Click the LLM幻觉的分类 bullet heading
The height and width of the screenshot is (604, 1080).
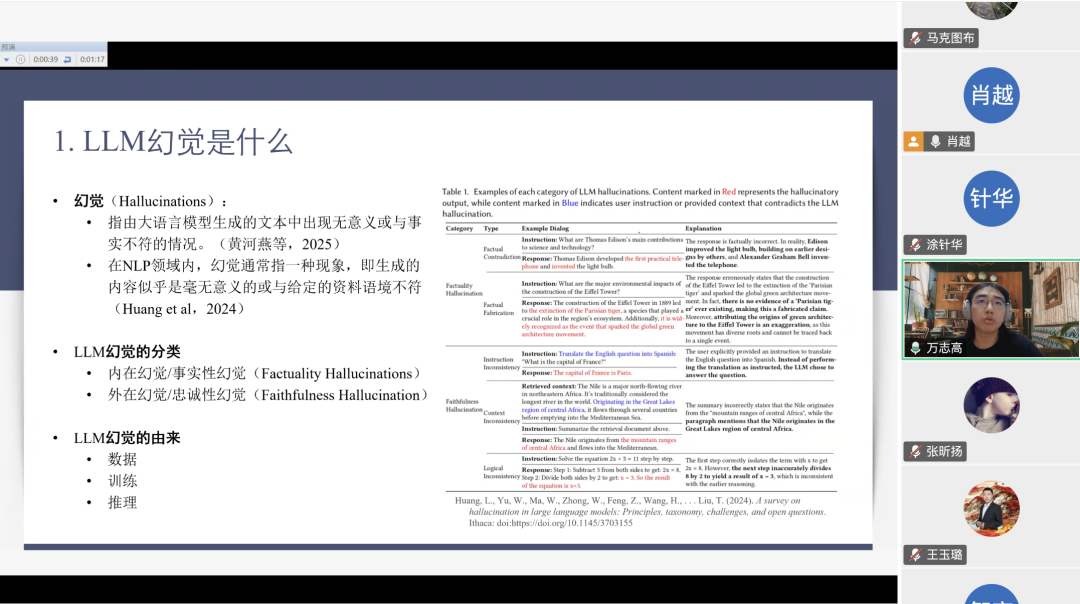click(x=127, y=352)
